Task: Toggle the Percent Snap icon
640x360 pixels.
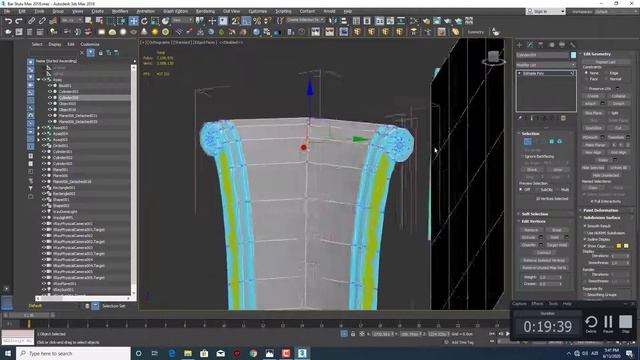Action: pos(257,21)
